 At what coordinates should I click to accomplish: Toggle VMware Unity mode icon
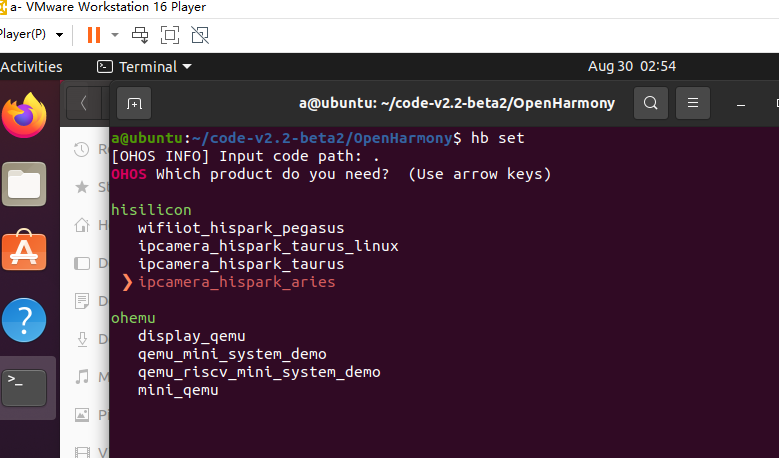tap(200, 35)
